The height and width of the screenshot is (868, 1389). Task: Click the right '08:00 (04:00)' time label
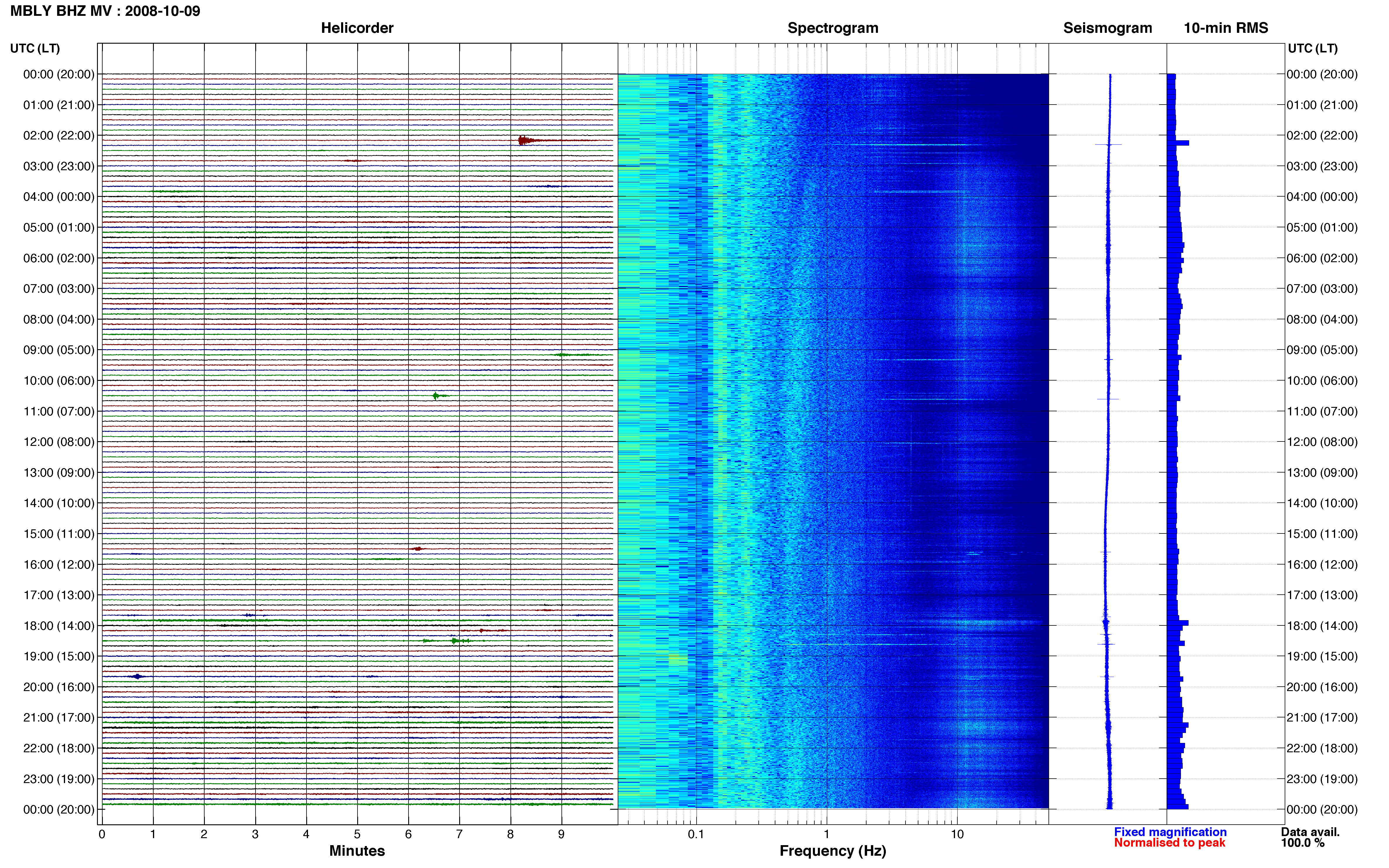click(x=1322, y=319)
